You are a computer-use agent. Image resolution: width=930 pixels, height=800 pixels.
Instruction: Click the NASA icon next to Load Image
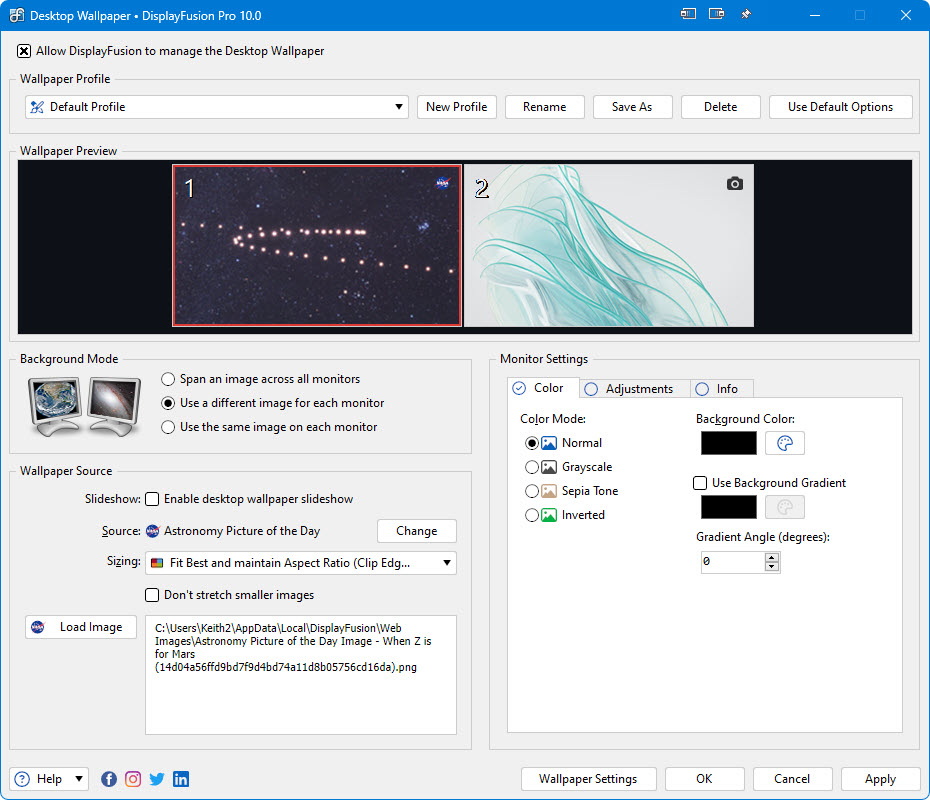(38, 627)
